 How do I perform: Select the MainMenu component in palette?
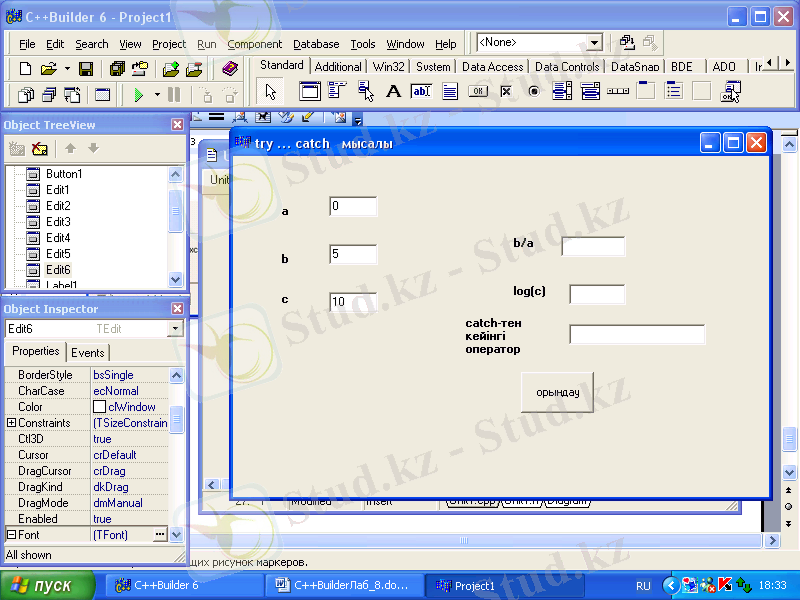coord(337,91)
